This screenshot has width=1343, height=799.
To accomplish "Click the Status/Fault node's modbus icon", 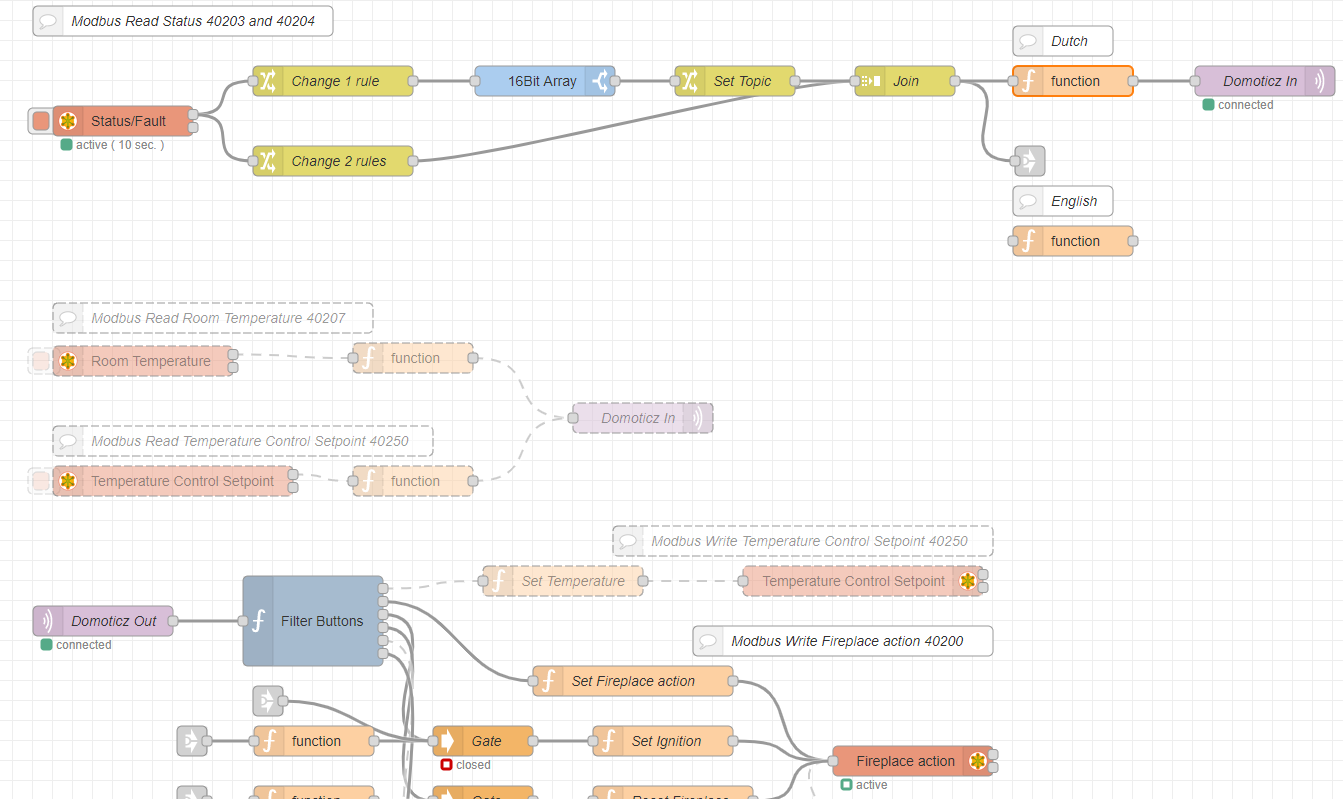I will pyautogui.click(x=68, y=121).
